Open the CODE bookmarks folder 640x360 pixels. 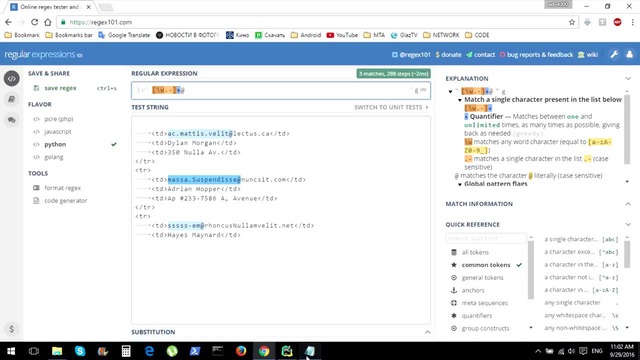pos(477,35)
